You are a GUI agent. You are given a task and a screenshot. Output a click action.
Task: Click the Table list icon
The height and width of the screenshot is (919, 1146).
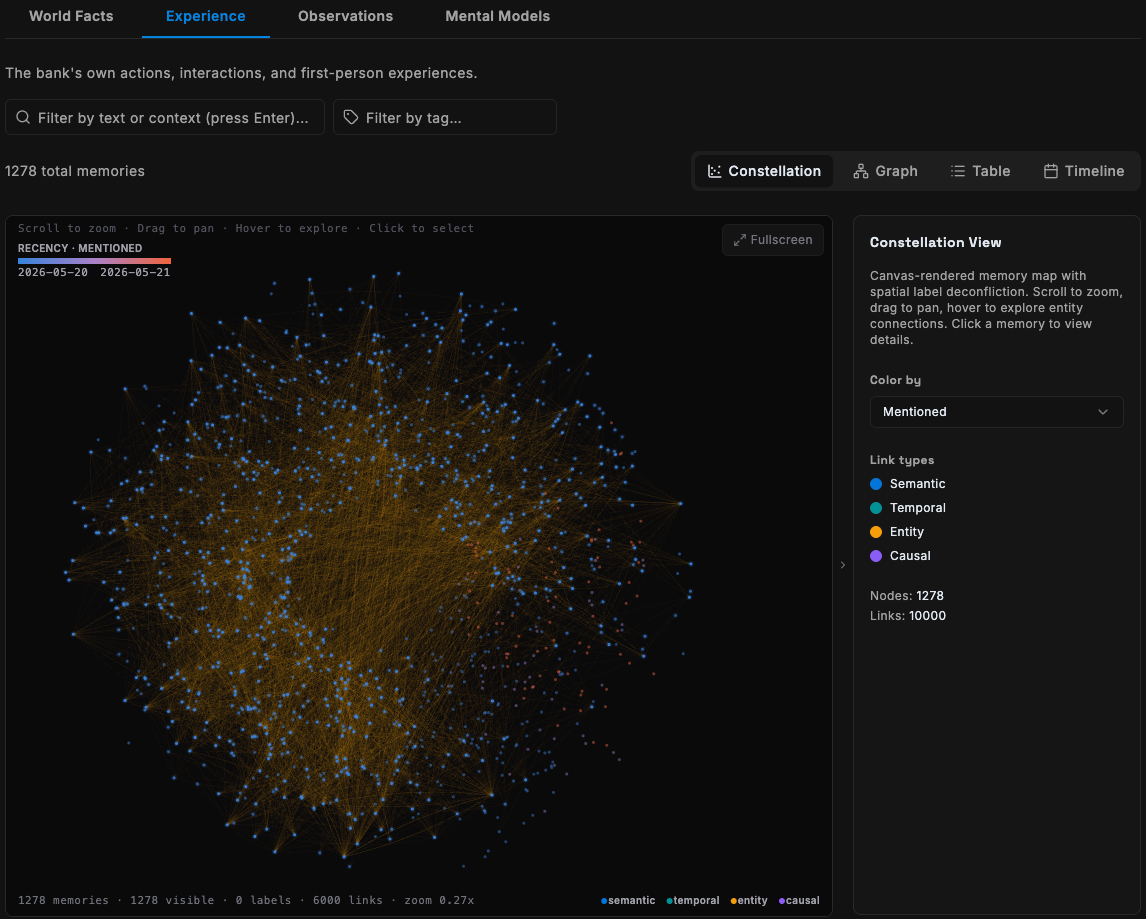click(x=957, y=171)
